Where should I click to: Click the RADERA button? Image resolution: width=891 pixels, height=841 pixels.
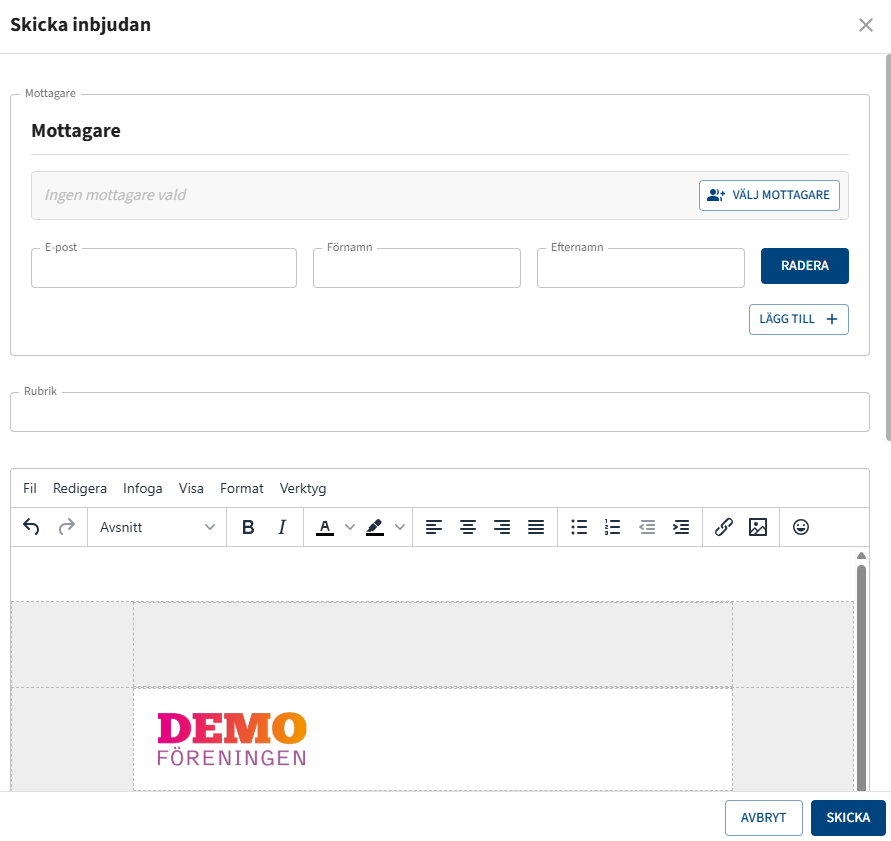pyautogui.click(x=805, y=266)
